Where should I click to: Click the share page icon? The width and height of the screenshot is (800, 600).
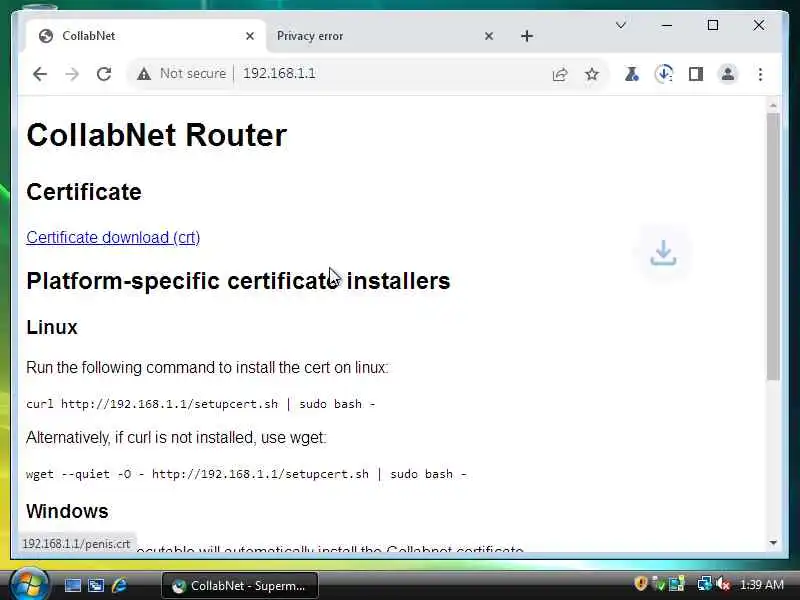[x=560, y=74]
